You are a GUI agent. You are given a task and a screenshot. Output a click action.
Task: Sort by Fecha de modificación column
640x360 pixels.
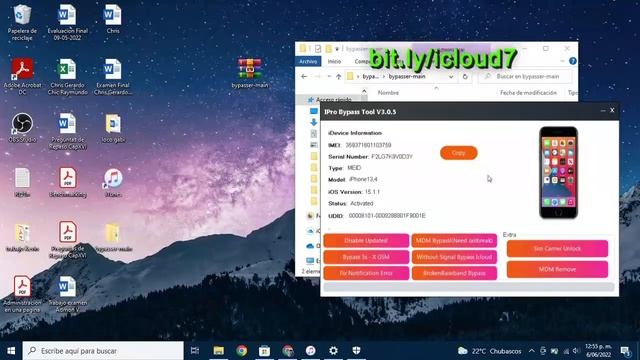(x=528, y=93)
